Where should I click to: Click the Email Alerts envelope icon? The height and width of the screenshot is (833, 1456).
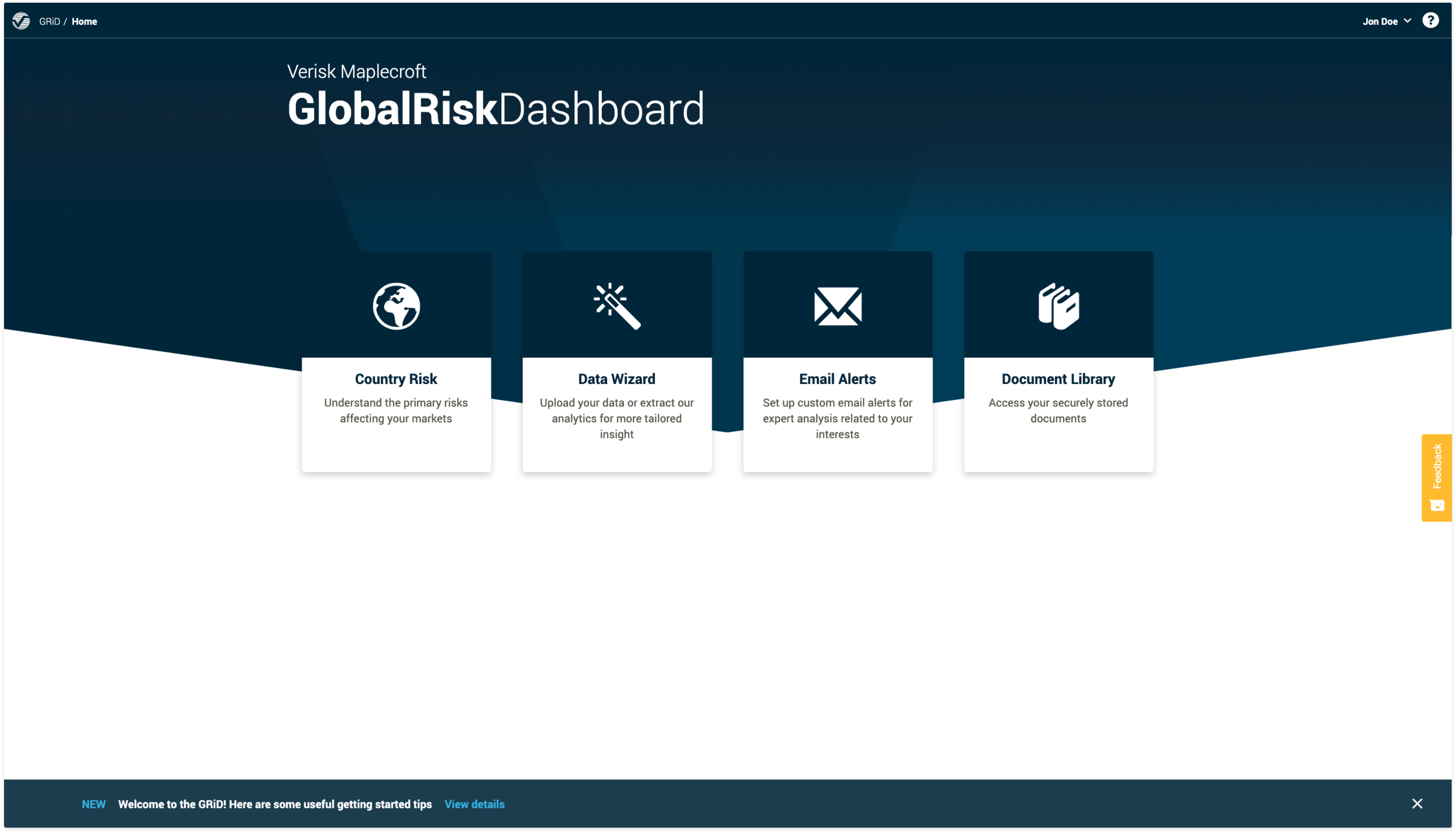click(838, 306)
